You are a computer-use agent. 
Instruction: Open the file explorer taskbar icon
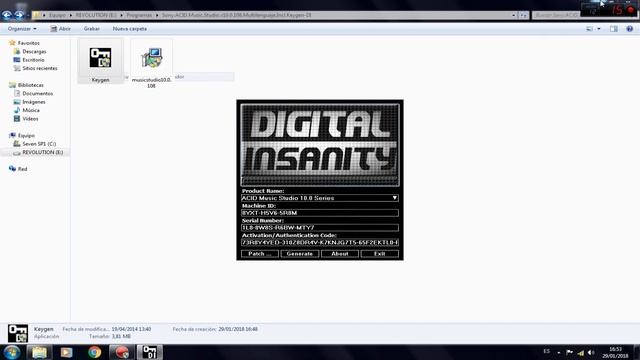pos(39,352)
